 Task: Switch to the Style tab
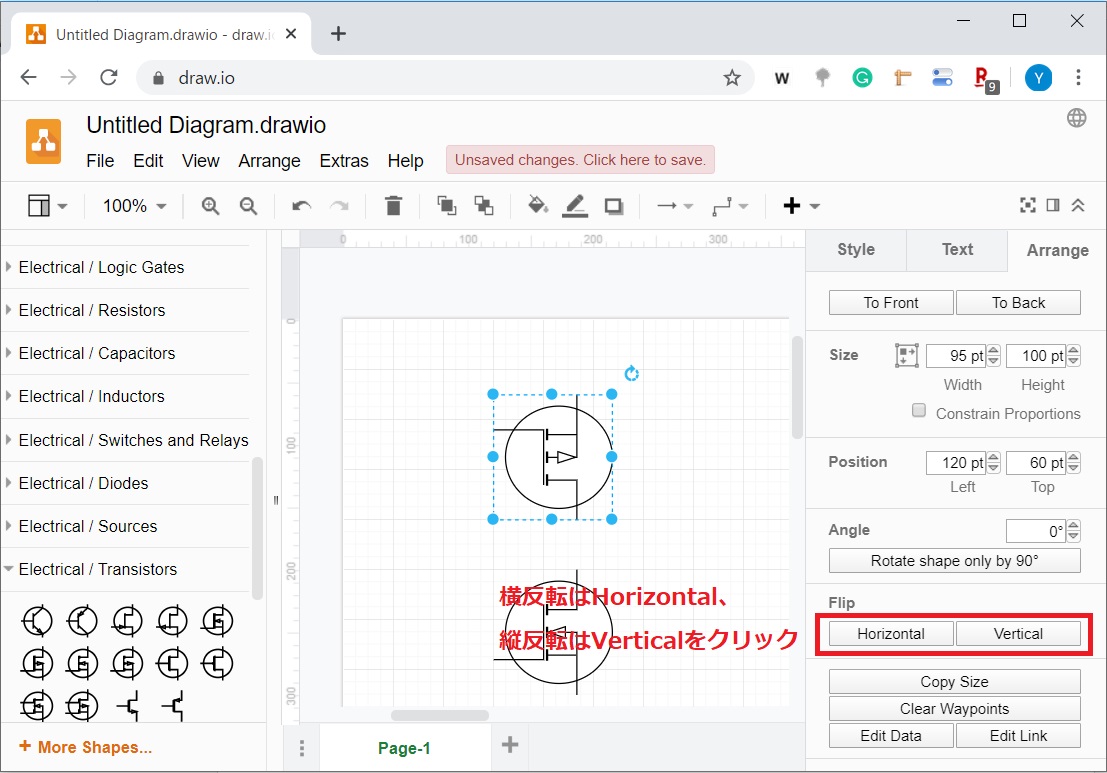click(855, 250)
